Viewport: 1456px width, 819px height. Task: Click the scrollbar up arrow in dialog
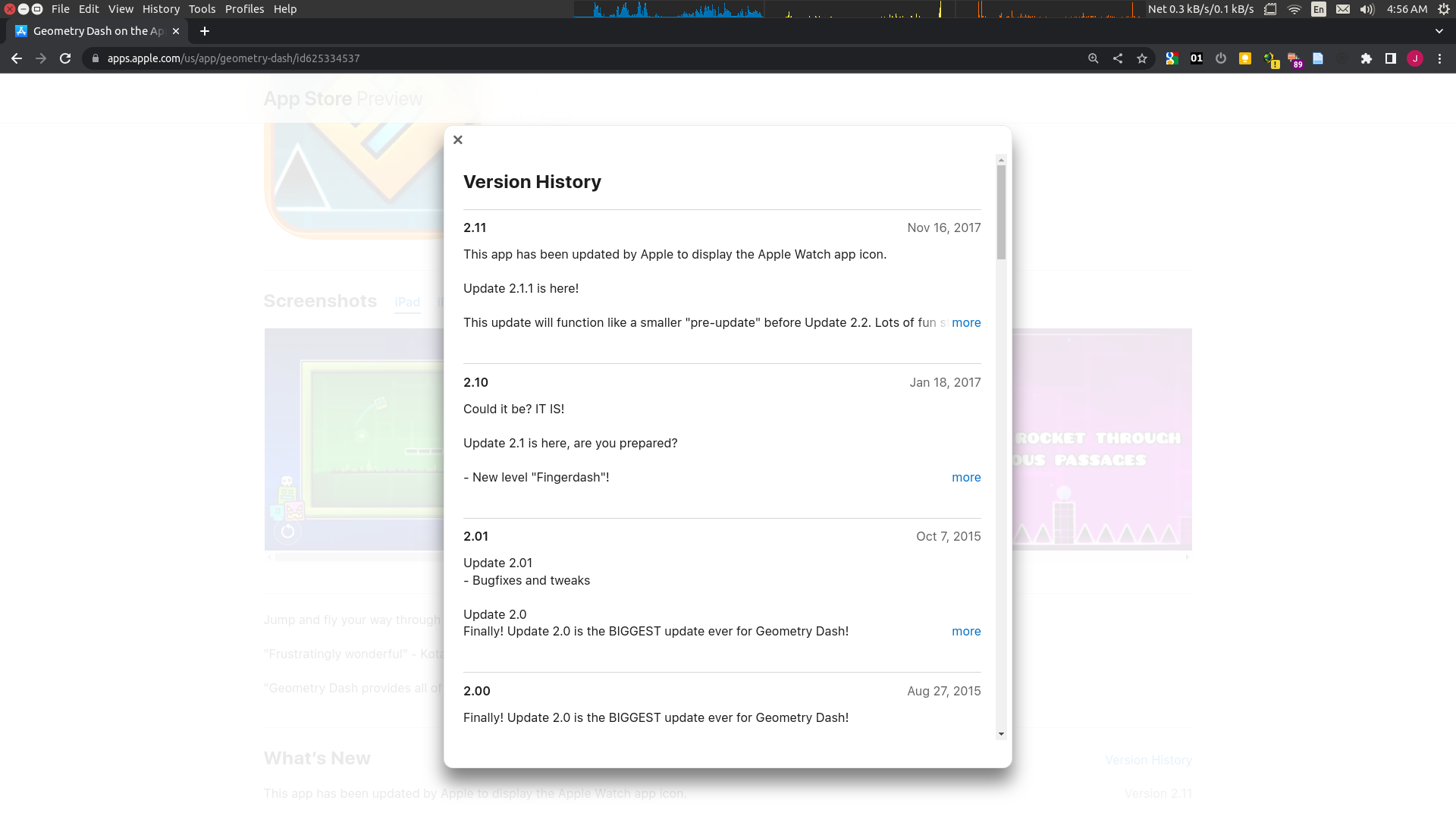coord(1001,160)
